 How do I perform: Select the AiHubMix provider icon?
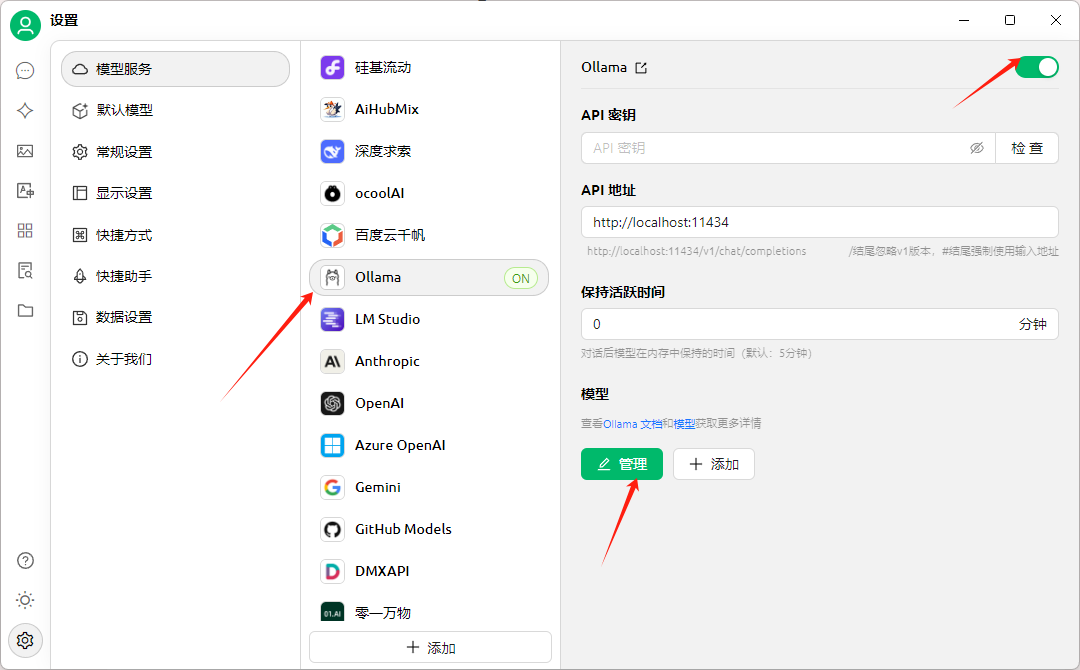pyautogui.click(x=333, y=109)
